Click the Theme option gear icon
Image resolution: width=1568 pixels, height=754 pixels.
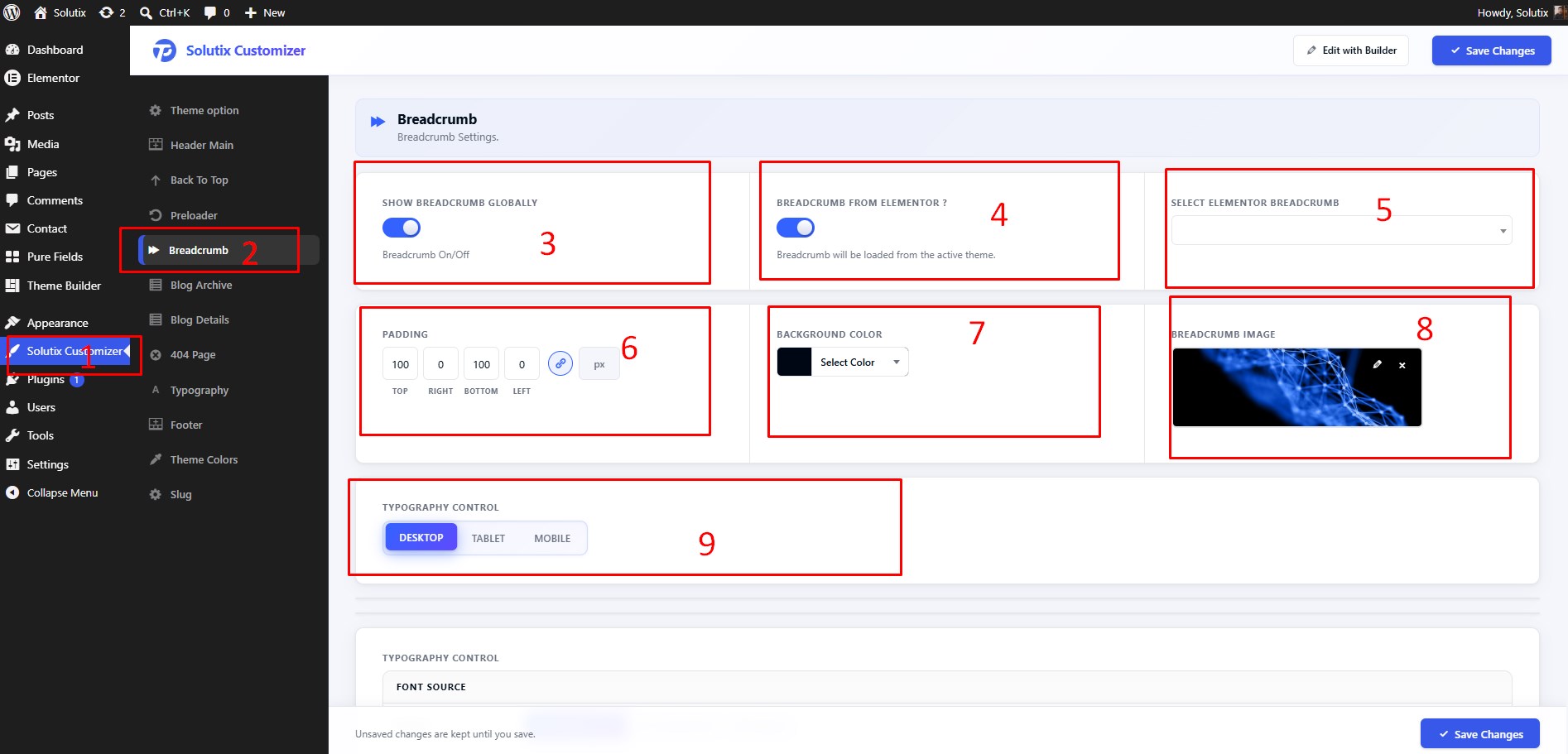[155, 110]
